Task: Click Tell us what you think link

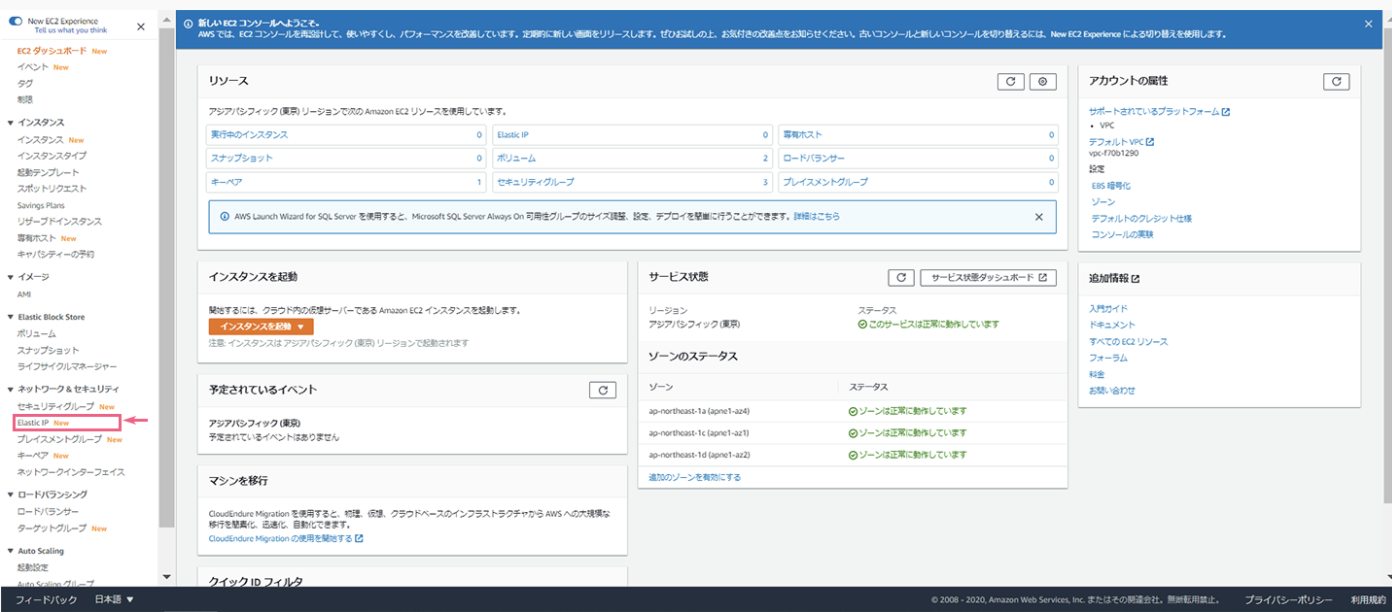Action: (x=71, y=31)
